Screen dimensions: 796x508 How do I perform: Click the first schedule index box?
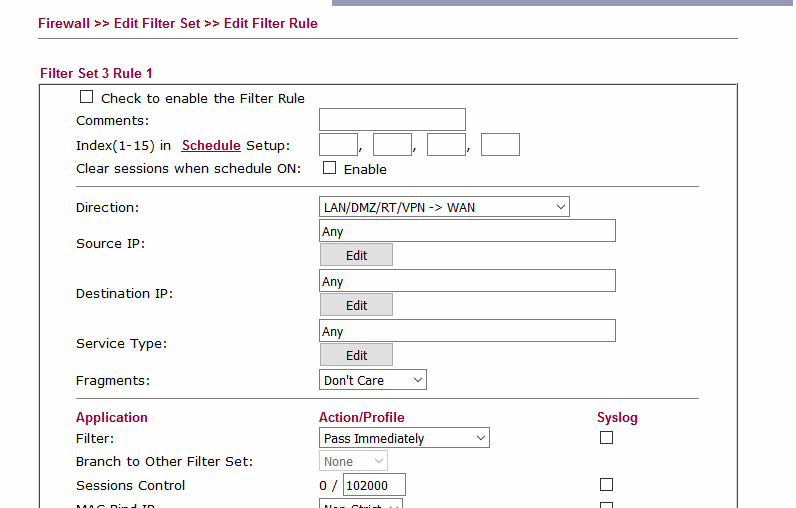(338, 145)
